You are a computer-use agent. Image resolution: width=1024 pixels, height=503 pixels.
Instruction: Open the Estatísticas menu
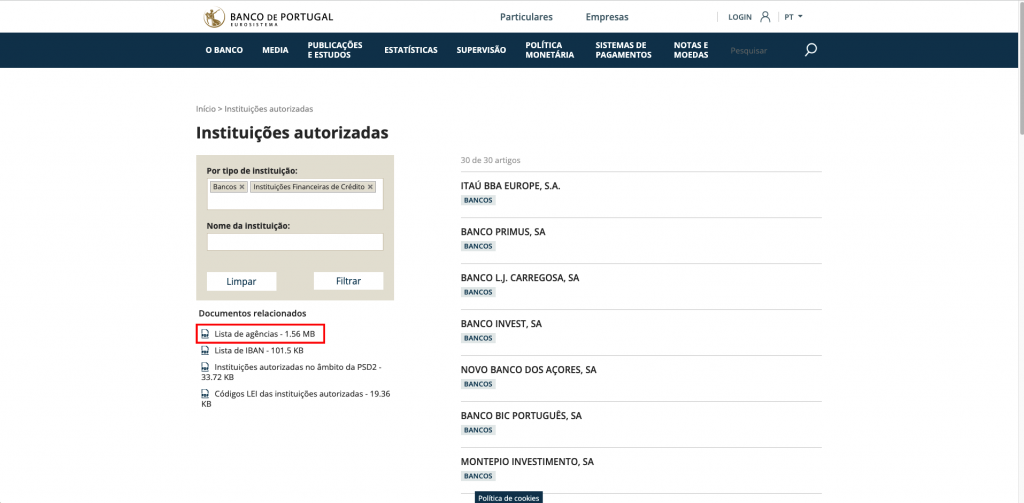(411, 50)
